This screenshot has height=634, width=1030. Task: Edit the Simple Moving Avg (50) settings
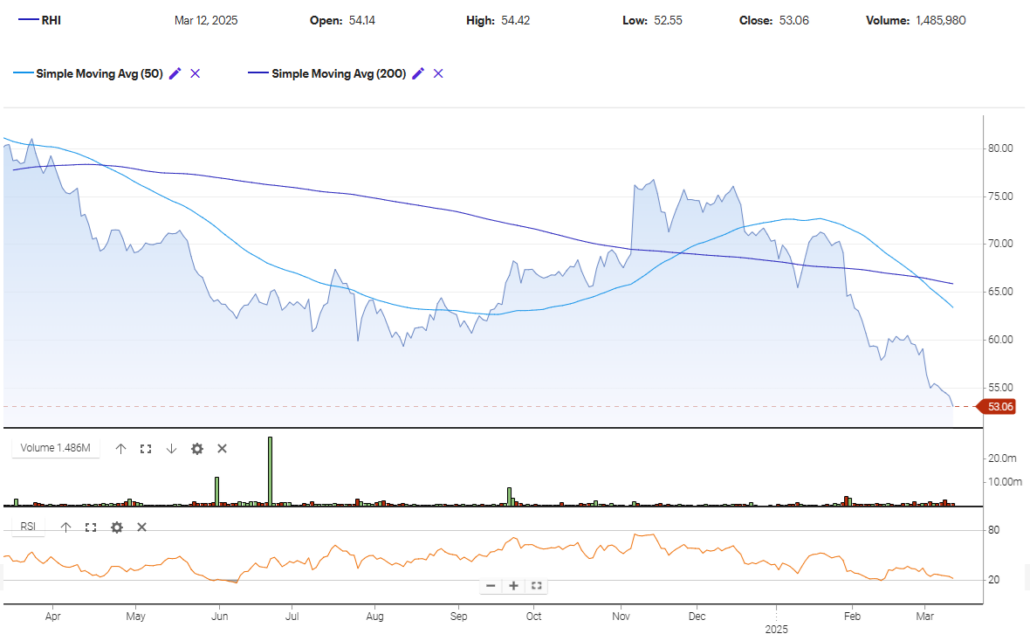tap(175, 74)
